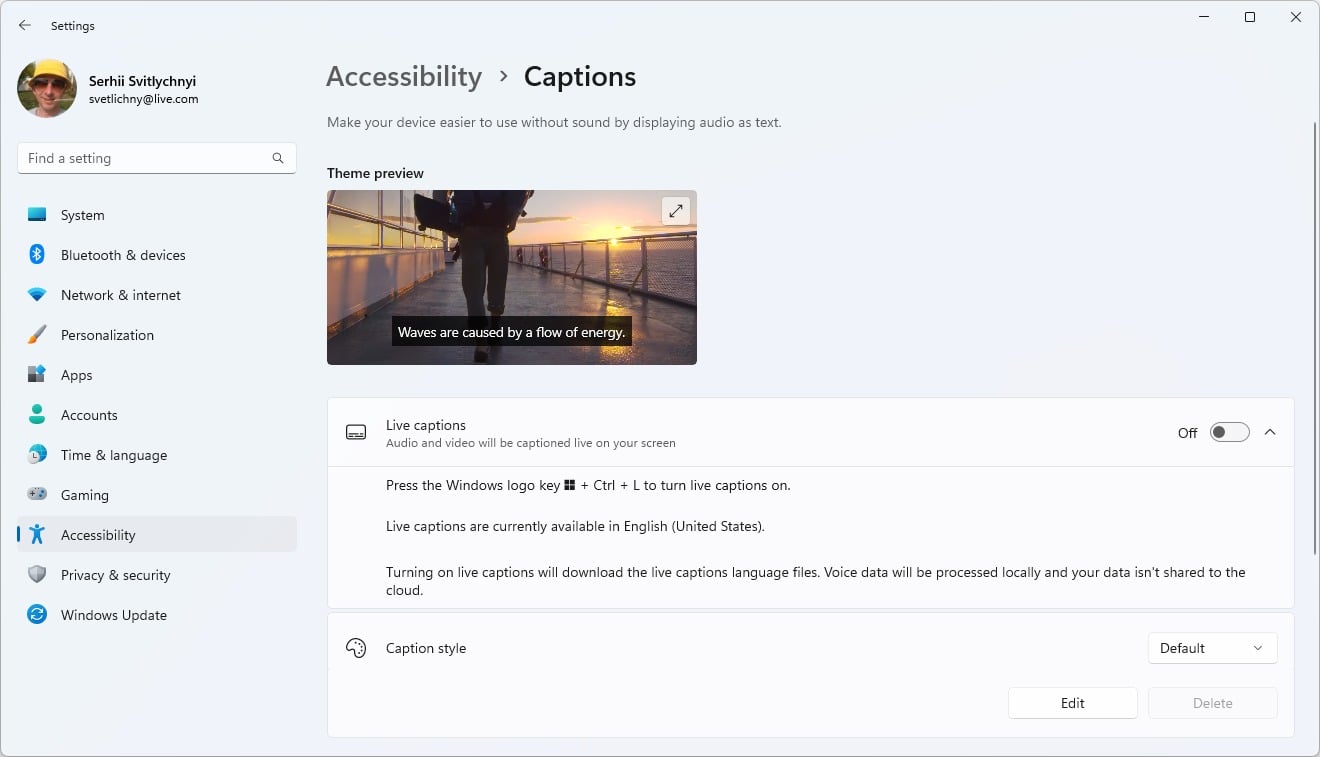Click the Personalization paintbrush icon
This screenshot has height=757, width=1320.
37,335
